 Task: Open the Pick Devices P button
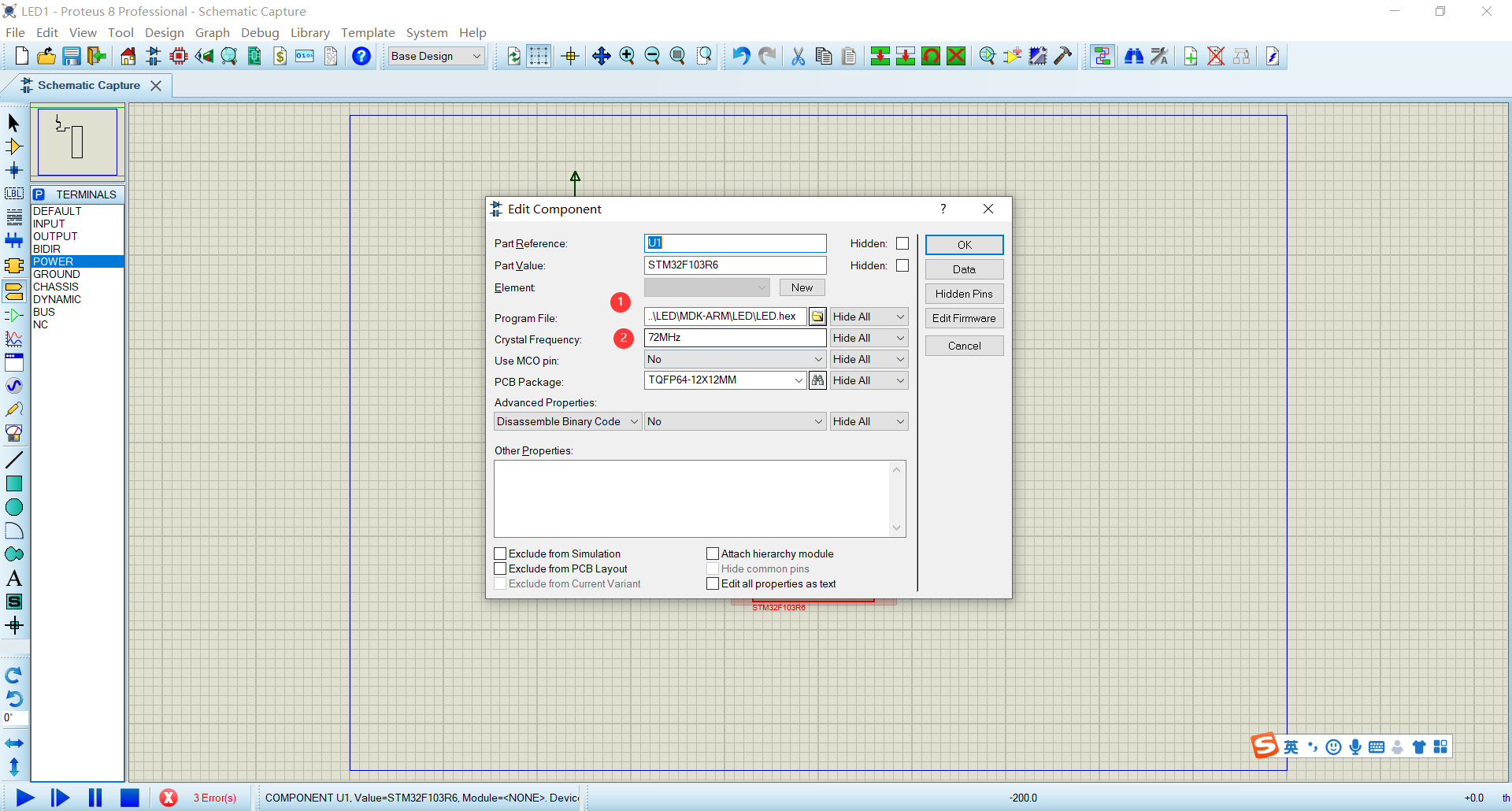coord(39,194)
